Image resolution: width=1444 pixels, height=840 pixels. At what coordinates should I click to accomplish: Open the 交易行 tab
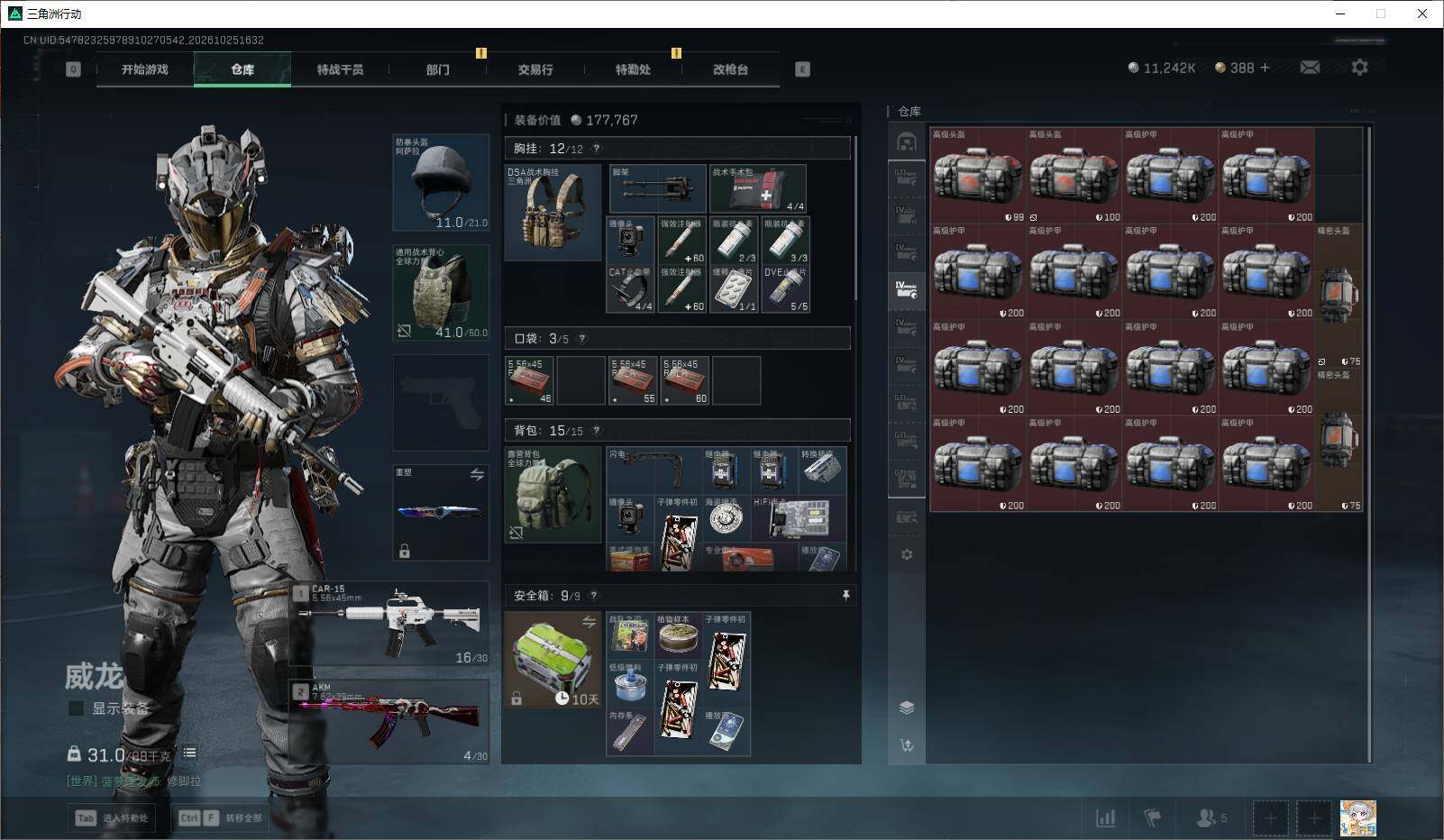(535, 69)
